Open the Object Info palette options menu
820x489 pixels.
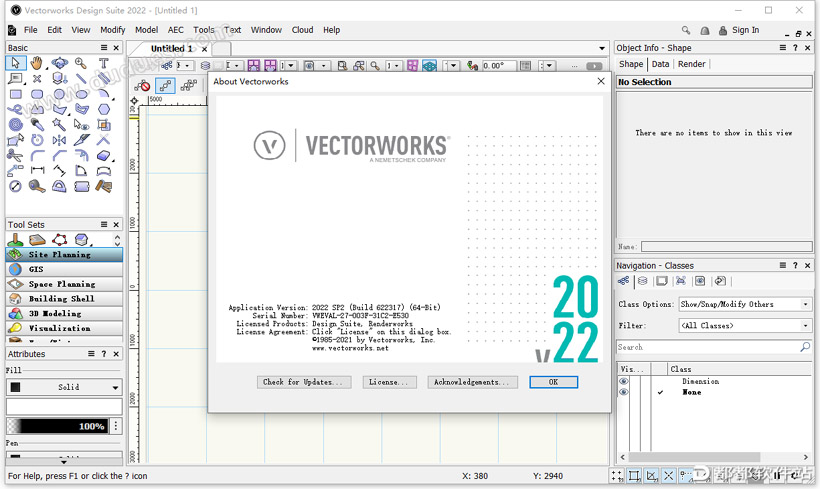[x=783, y=48]
